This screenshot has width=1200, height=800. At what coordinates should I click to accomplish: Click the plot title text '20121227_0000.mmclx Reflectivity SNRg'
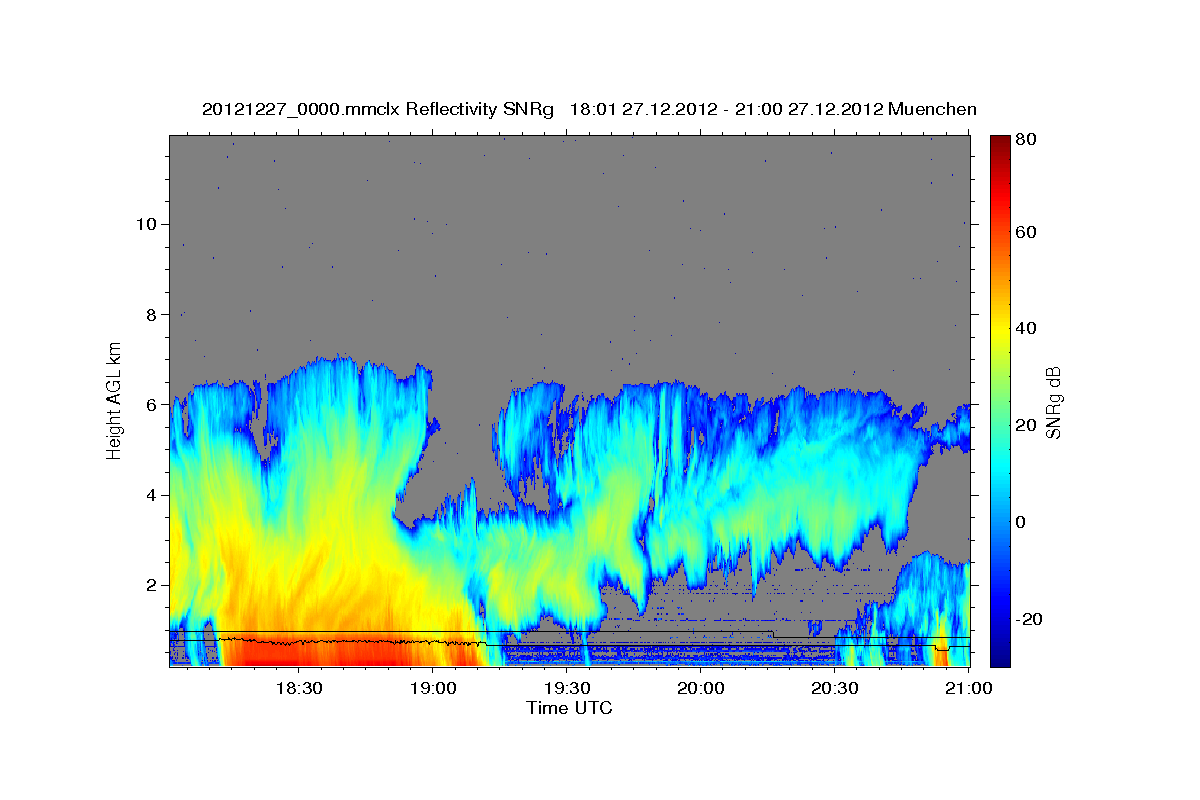378,109
